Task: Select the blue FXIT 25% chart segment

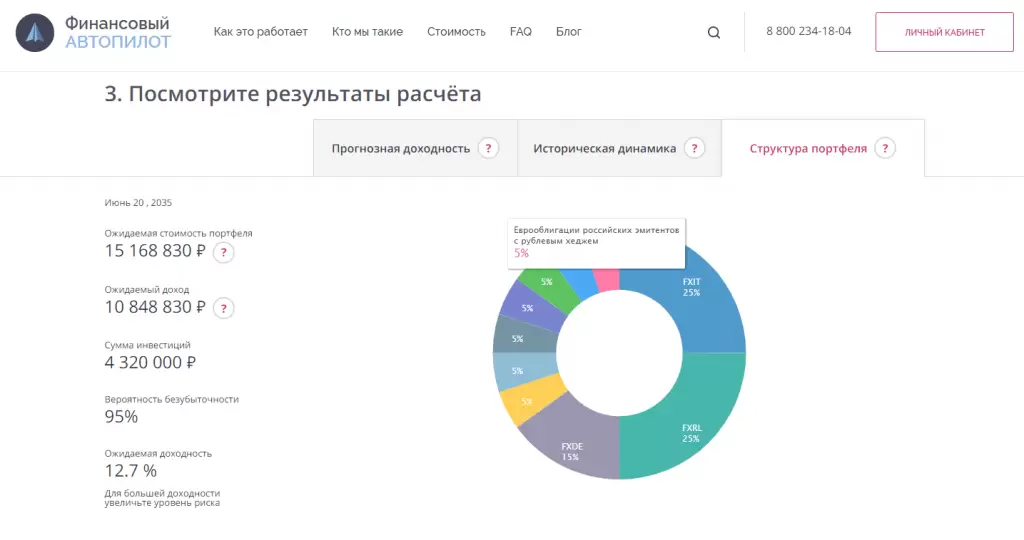Action: (x=700, y=305)
